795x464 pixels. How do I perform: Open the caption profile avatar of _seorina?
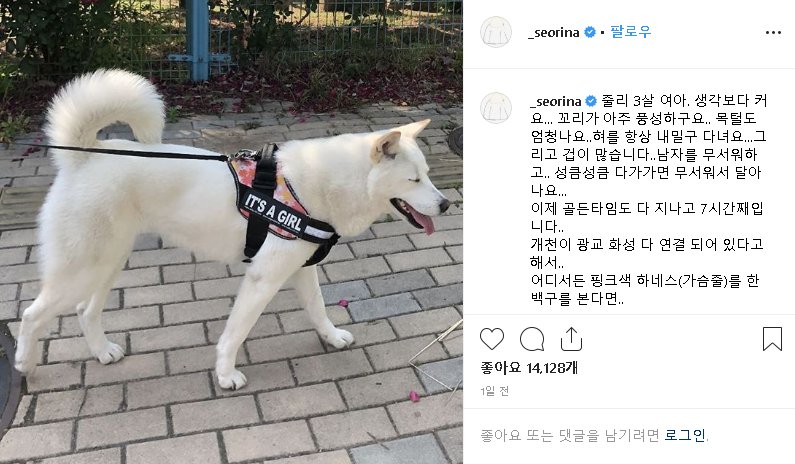pyautogui.click(x=496, y=108)
